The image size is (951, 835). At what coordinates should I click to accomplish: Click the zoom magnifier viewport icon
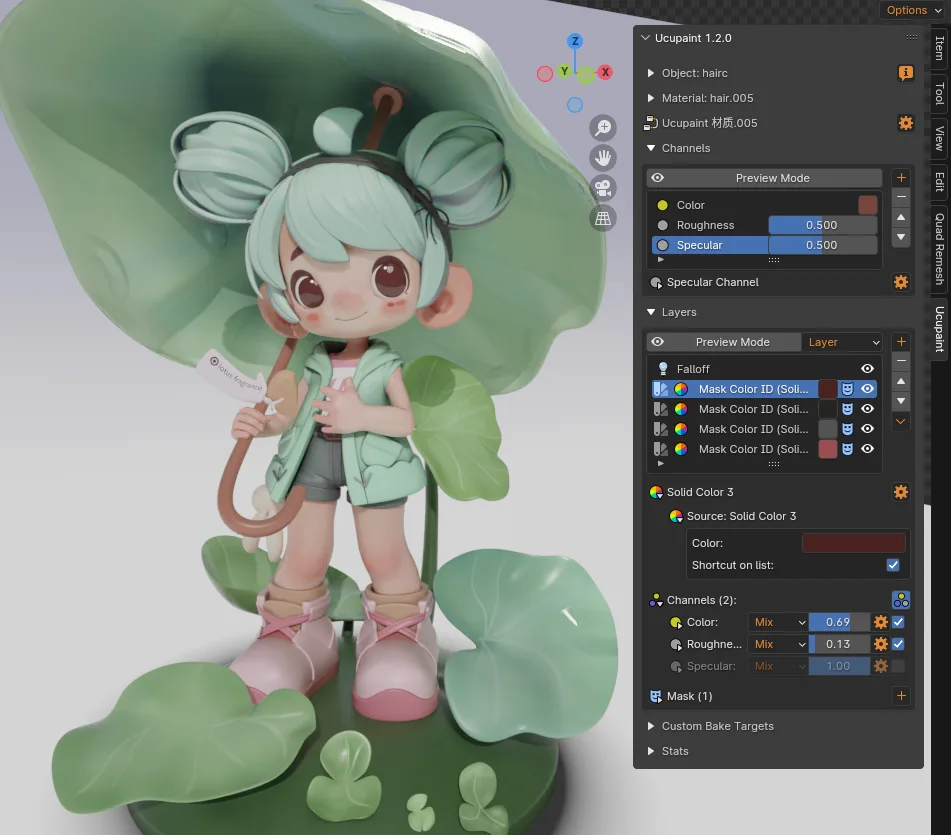coord(603,128)
